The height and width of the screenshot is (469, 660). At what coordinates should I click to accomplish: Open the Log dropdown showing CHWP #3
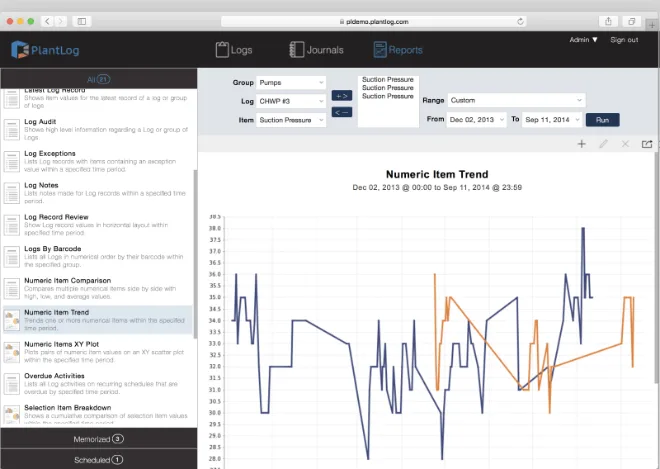pyautogui.click(x=291, y=101)
